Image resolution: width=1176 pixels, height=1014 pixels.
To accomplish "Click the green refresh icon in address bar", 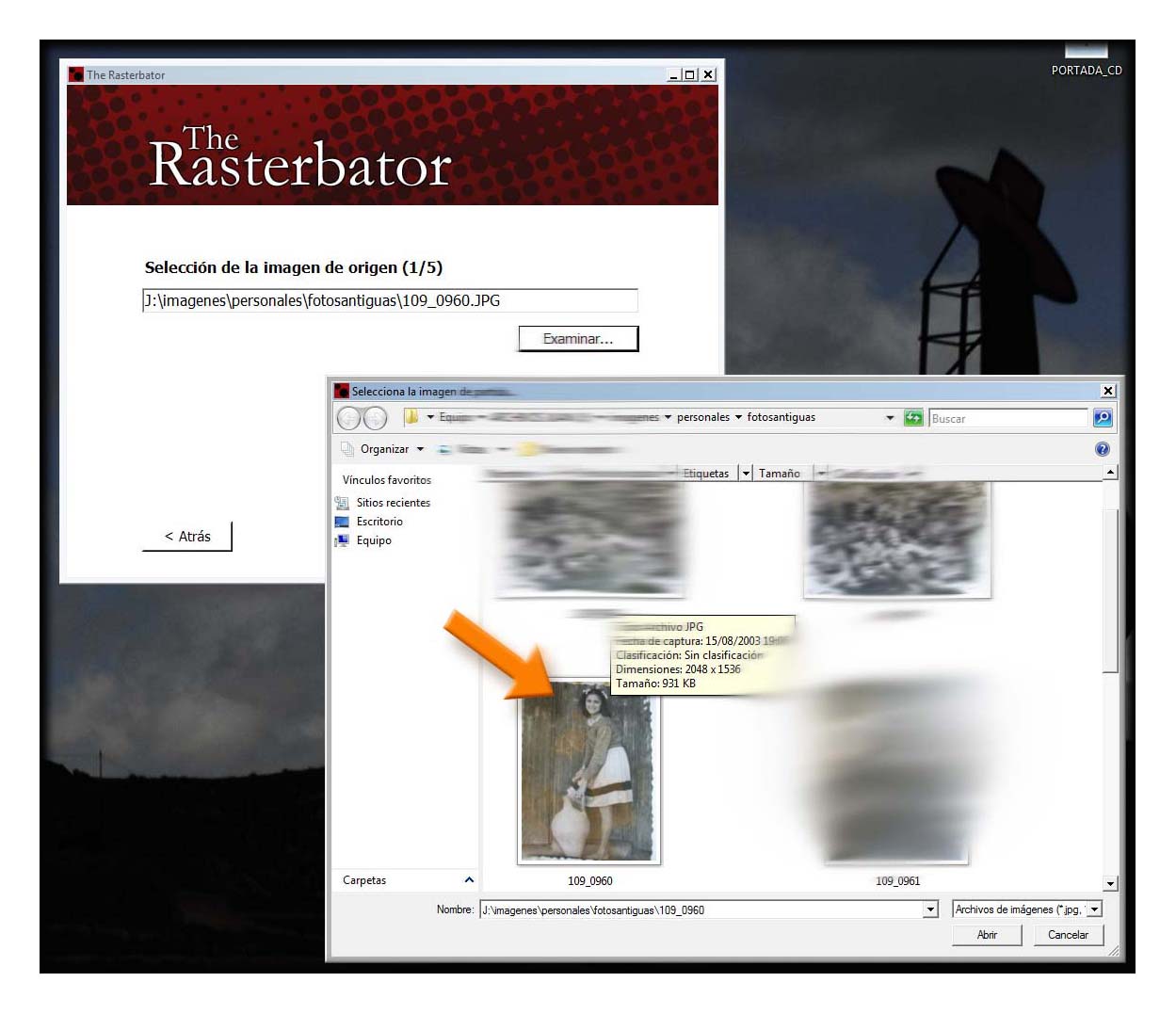I will click(x=912, y=417).
